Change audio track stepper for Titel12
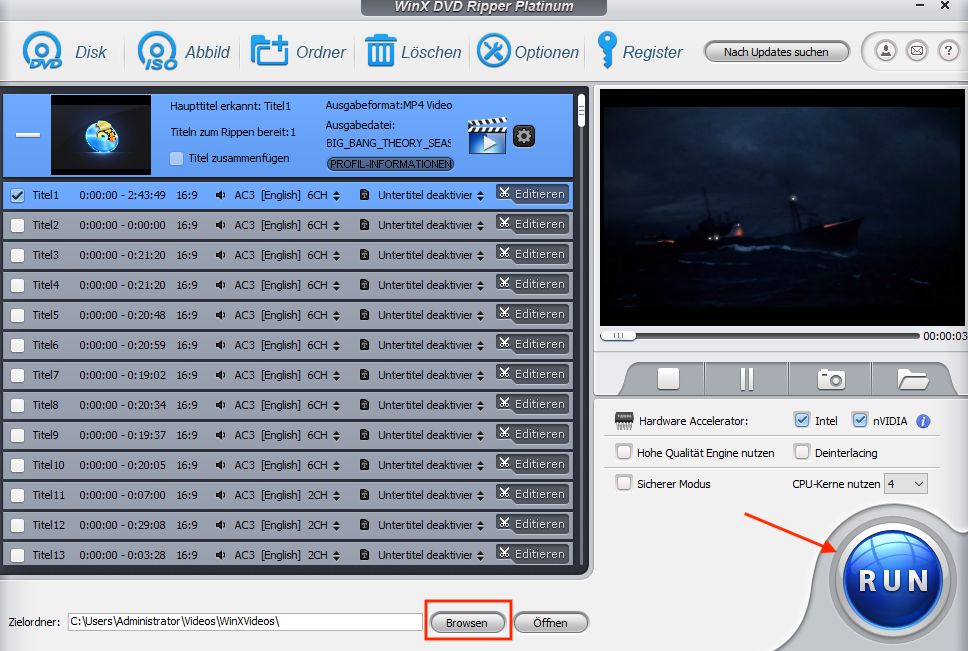Screen dimensions: 968x651 (336, 526)
